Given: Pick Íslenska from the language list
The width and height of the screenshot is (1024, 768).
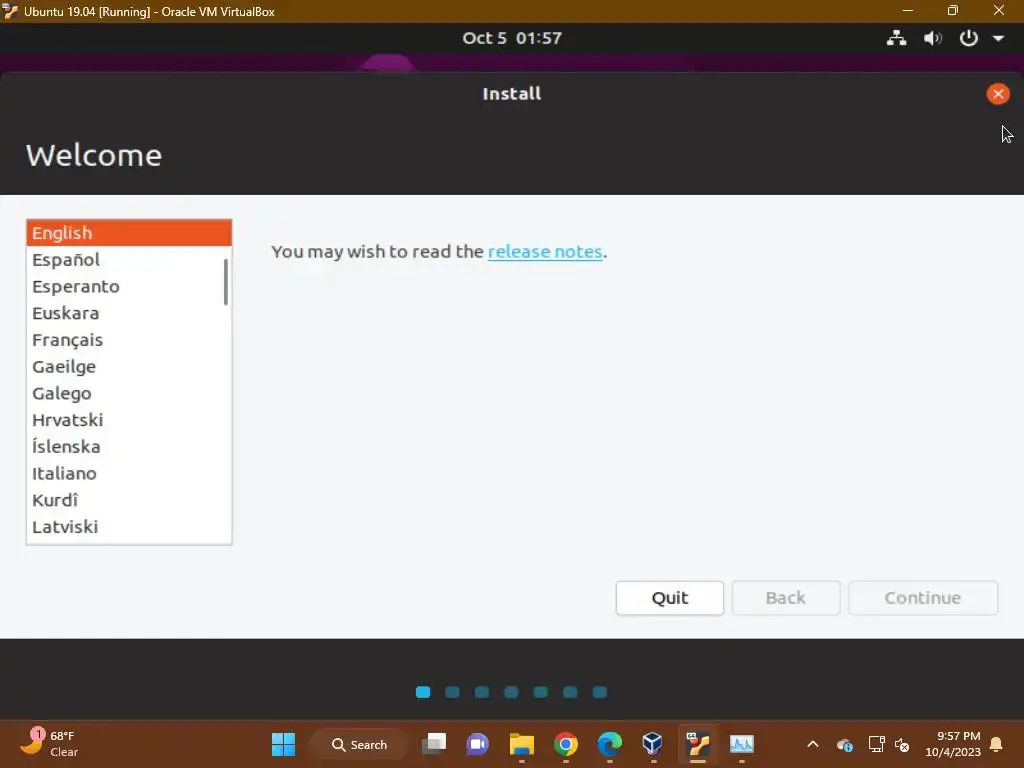Looking at the screenshot, I should pos(129,447).
